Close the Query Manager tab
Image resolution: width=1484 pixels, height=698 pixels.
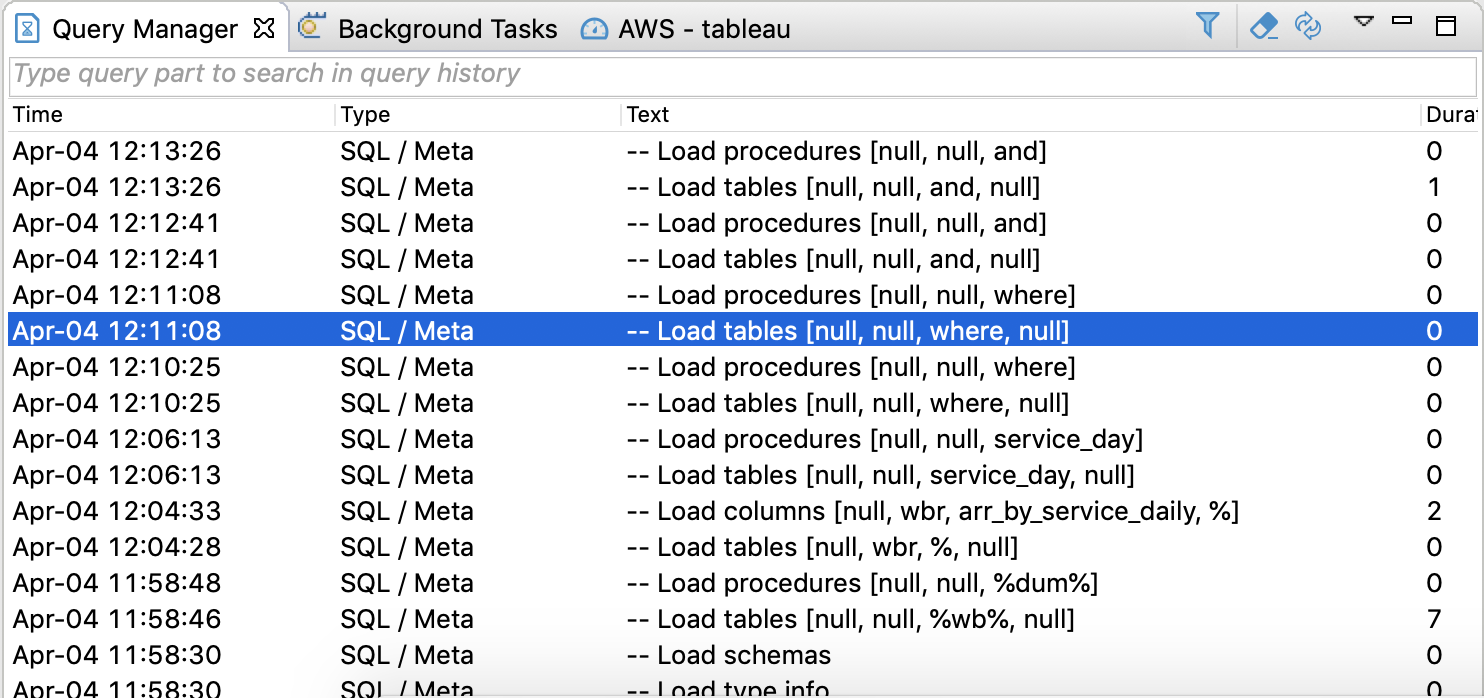tap(263, 29)
